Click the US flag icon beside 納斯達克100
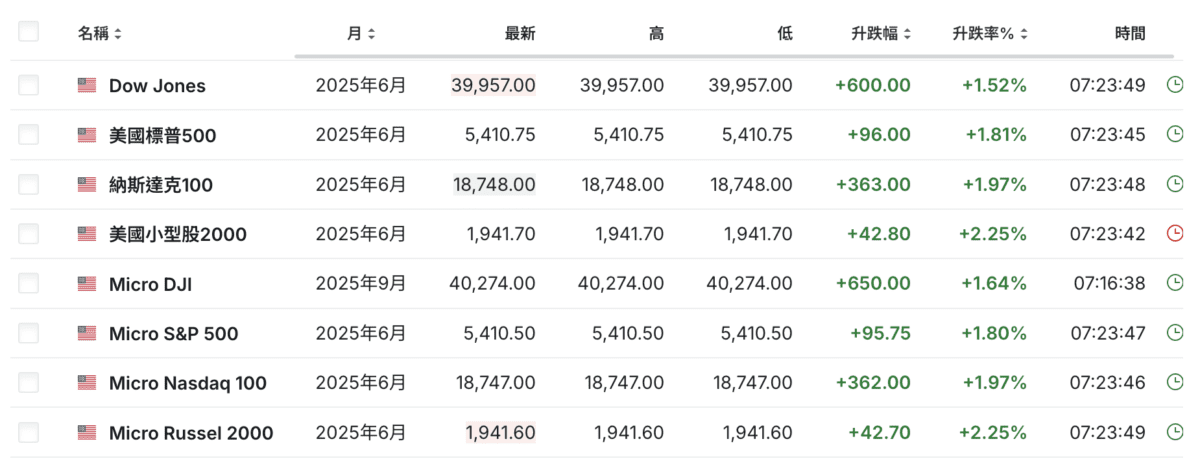 pyautogui.click(x=87, y=185)
